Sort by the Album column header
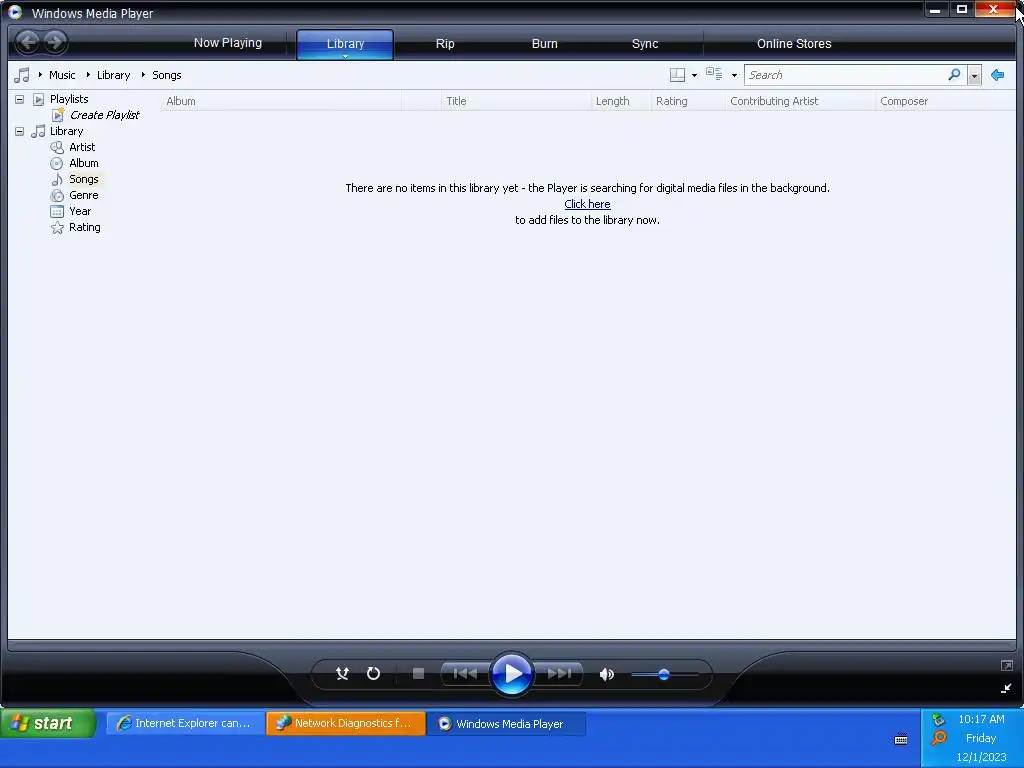1024x768 pixels. click(281, 101)
